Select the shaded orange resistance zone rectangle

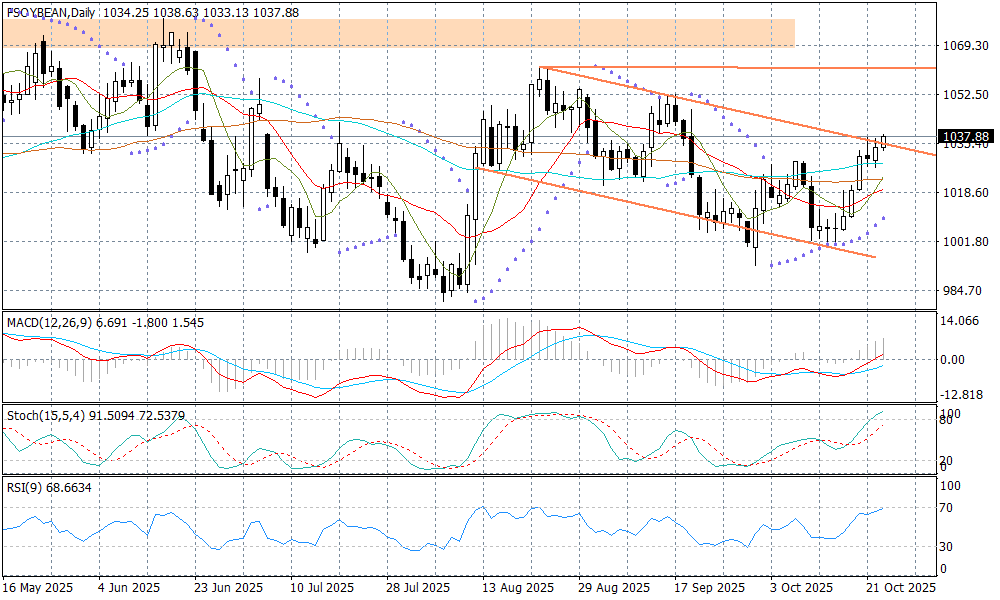(398, 32)
